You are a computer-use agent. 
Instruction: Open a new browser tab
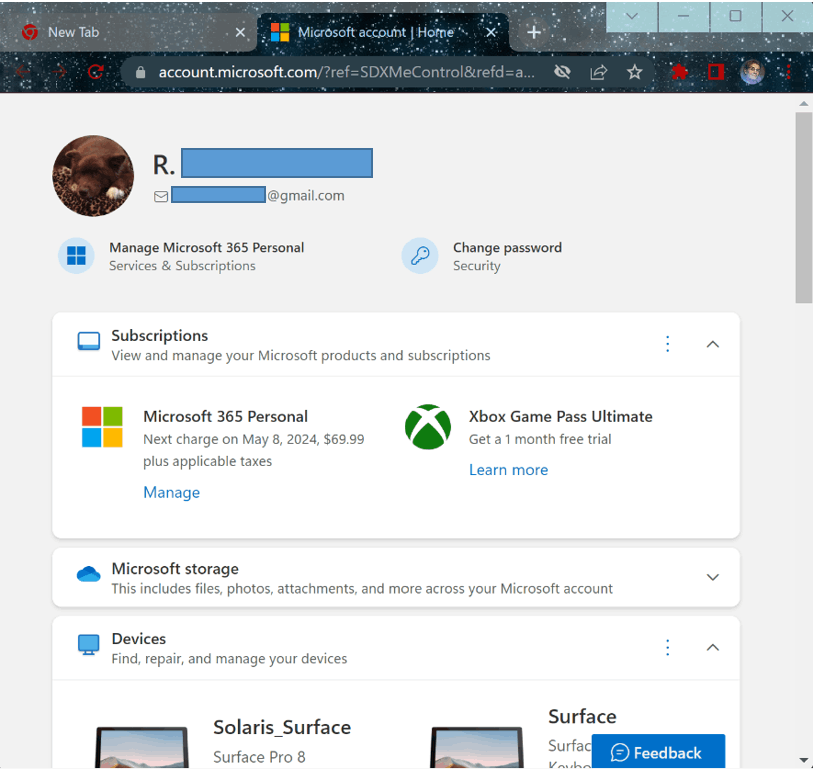tap(534, 32)
